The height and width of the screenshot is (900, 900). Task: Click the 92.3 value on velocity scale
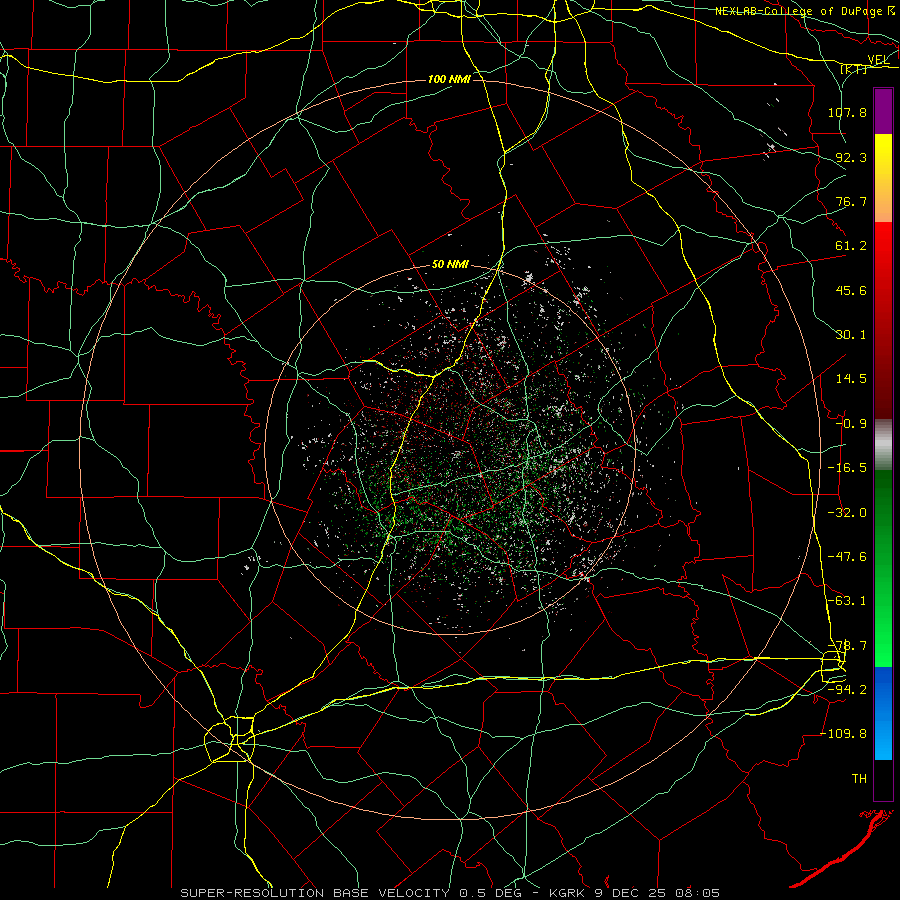pos(851,157)
